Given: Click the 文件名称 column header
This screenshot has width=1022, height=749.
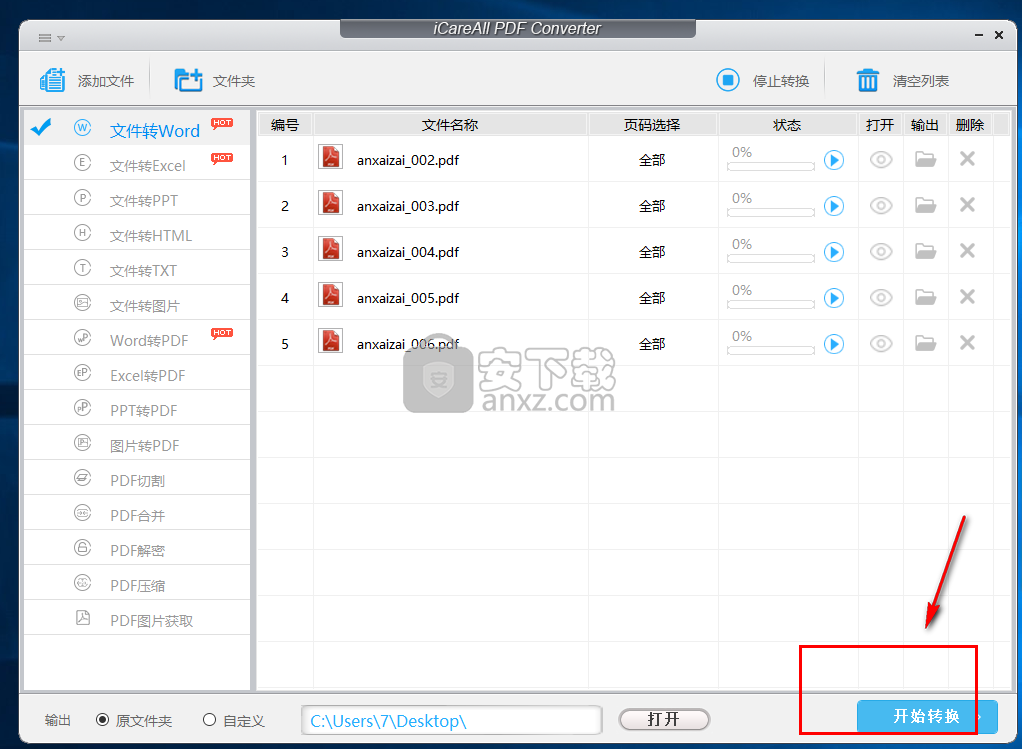Looking at the screenshot, I should coord(450,125).
